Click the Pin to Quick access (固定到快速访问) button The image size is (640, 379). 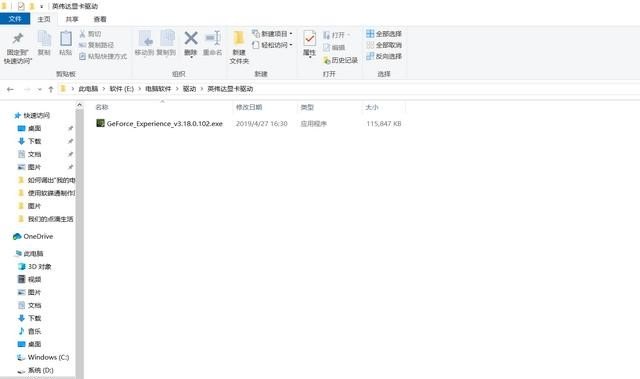[18, 47]
